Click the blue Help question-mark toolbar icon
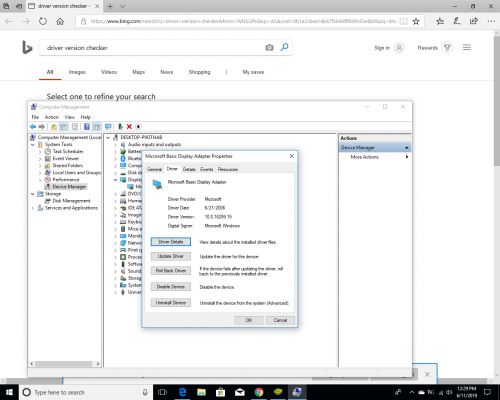Screen dimensions: 500x400 [87, 127]
